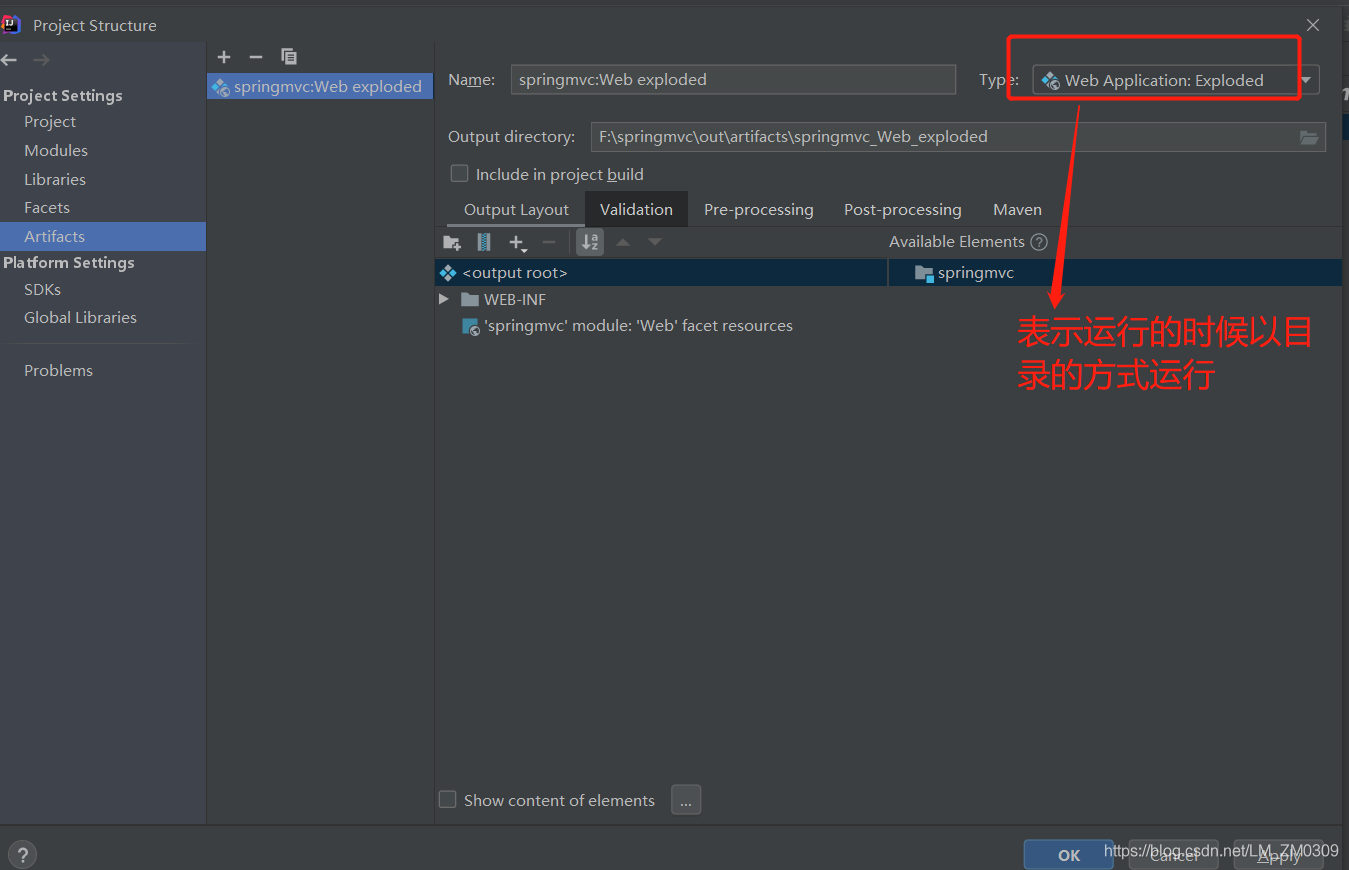The height and width of the screenshot is (870, 1349).
Task: Close the Project Structure dialog
Action: click(x=1312, y=25)
